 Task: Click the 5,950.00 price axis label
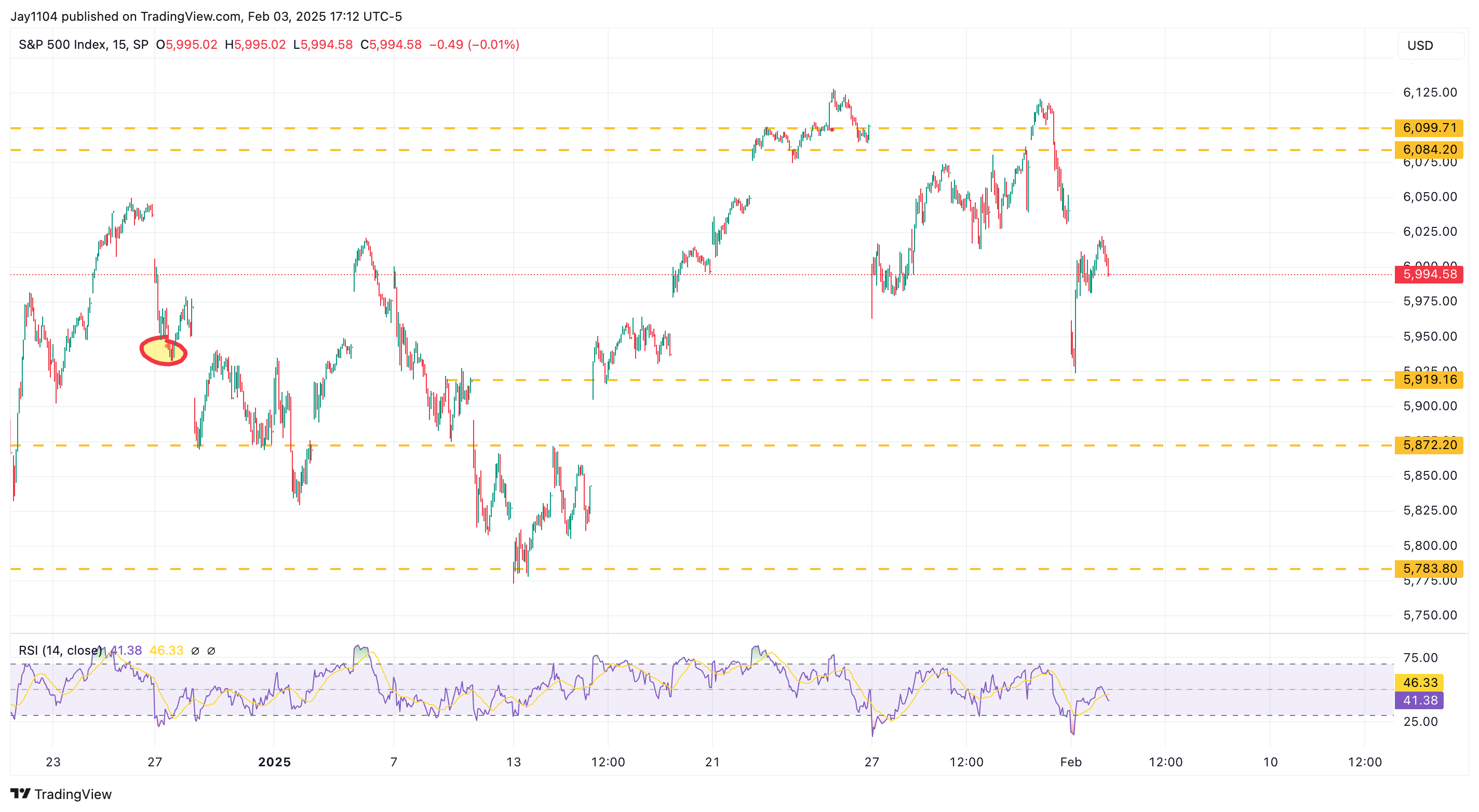pos(1430,336)
